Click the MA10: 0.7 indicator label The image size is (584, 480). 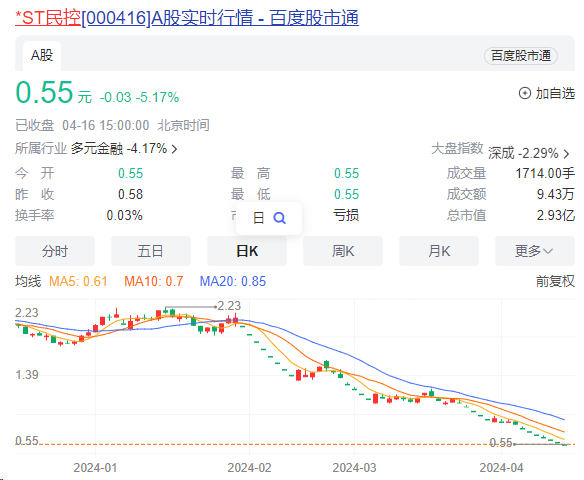(x=153, y=281)
